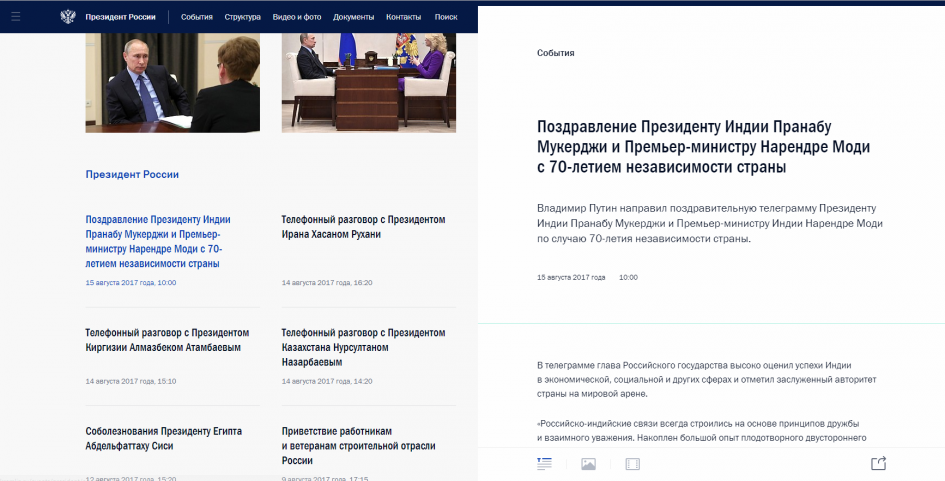Open the article photos icon
This screenshot has height=481, width=945.
pyautogui.click(x=588, y=464)
